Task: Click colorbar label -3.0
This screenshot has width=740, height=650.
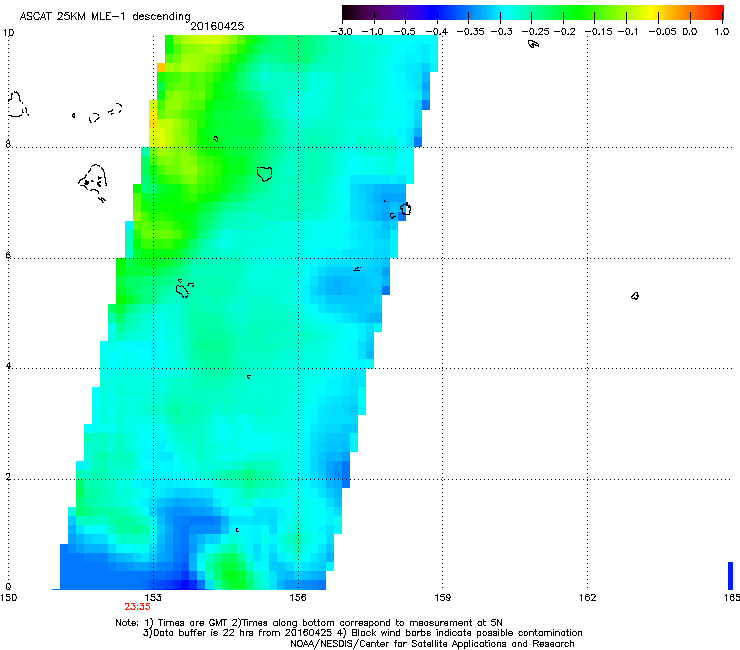Action: [341, 32]
